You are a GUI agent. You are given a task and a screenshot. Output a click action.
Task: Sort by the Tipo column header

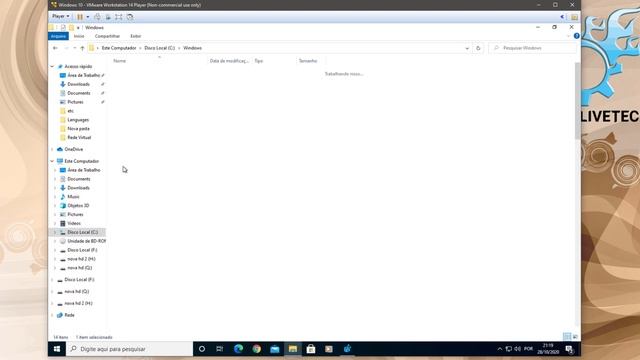(x=274, y=61)
